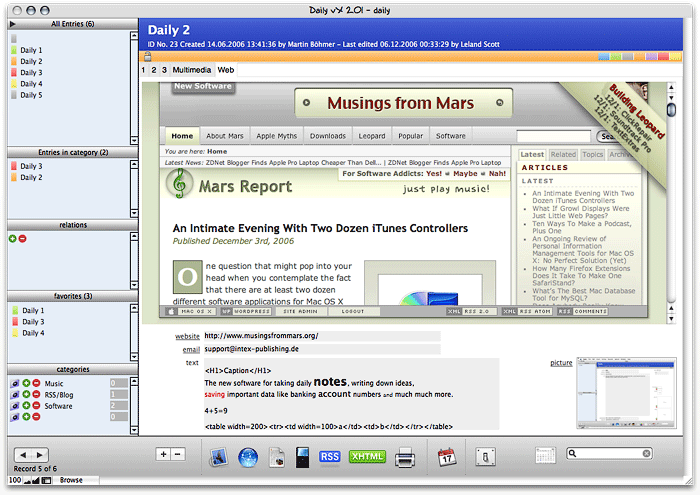Select the blue color label swatch
700x495 pixels.
coord(603,57)
